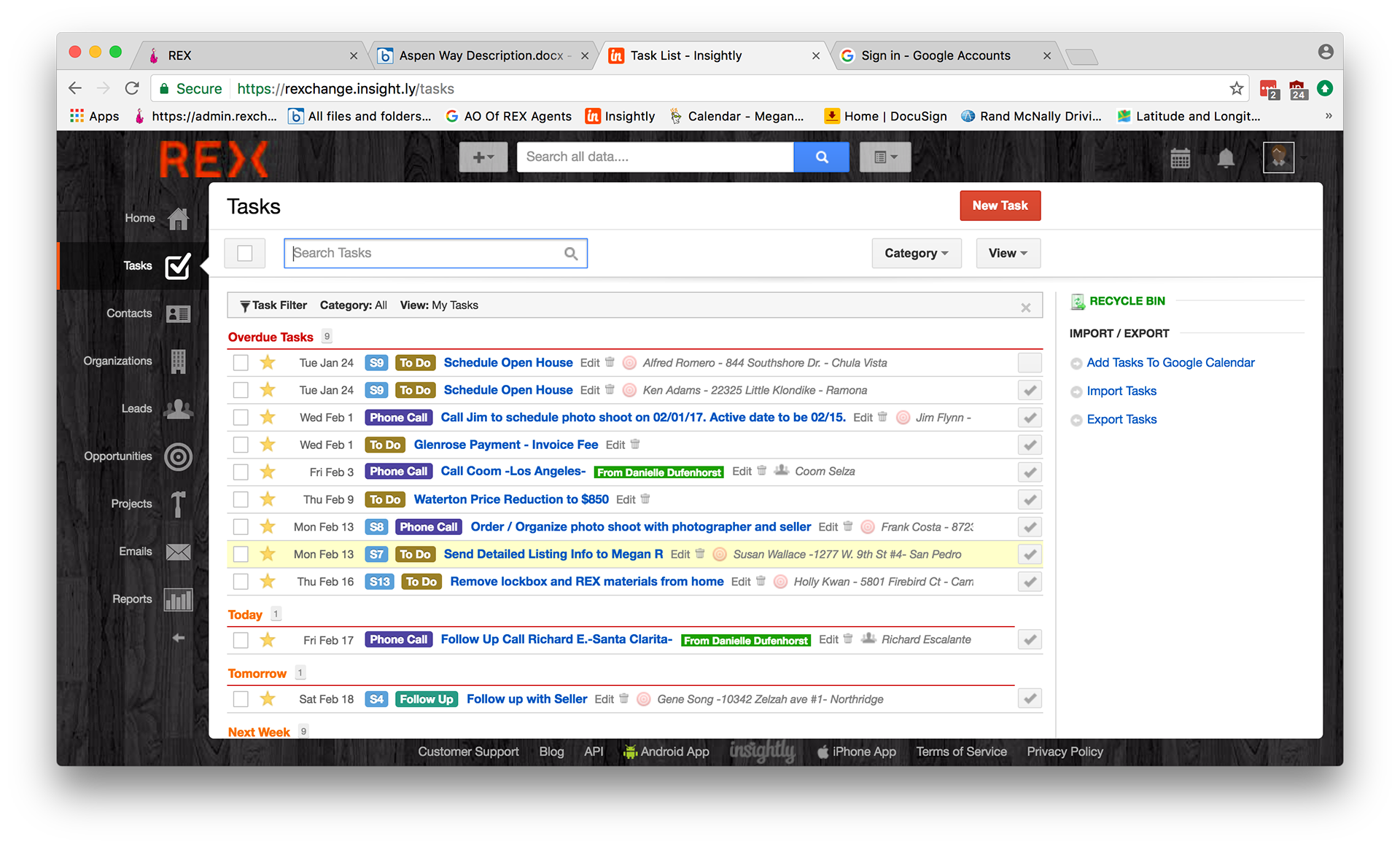The image size is (1400, 847).
Task: Click the REX logo
Action: 213,160
